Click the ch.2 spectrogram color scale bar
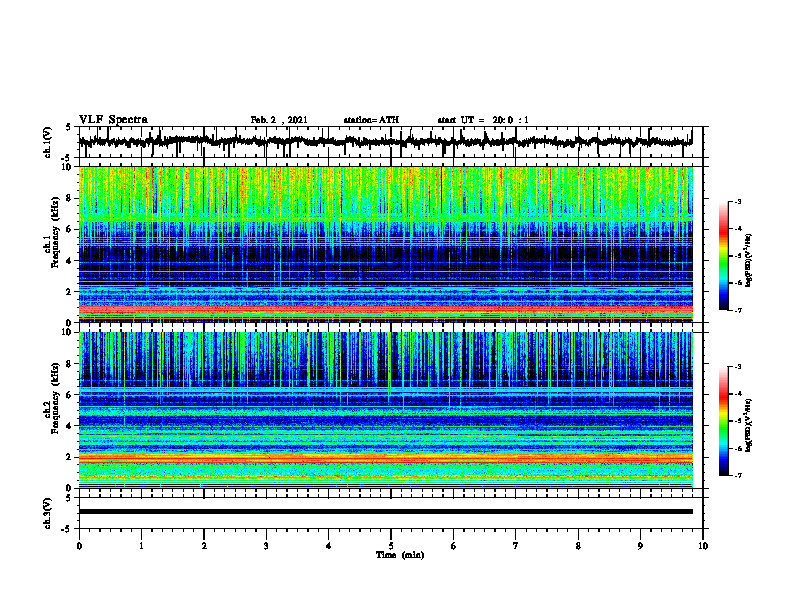The height and width of the screenshot is (612, 792). point(724,421)
